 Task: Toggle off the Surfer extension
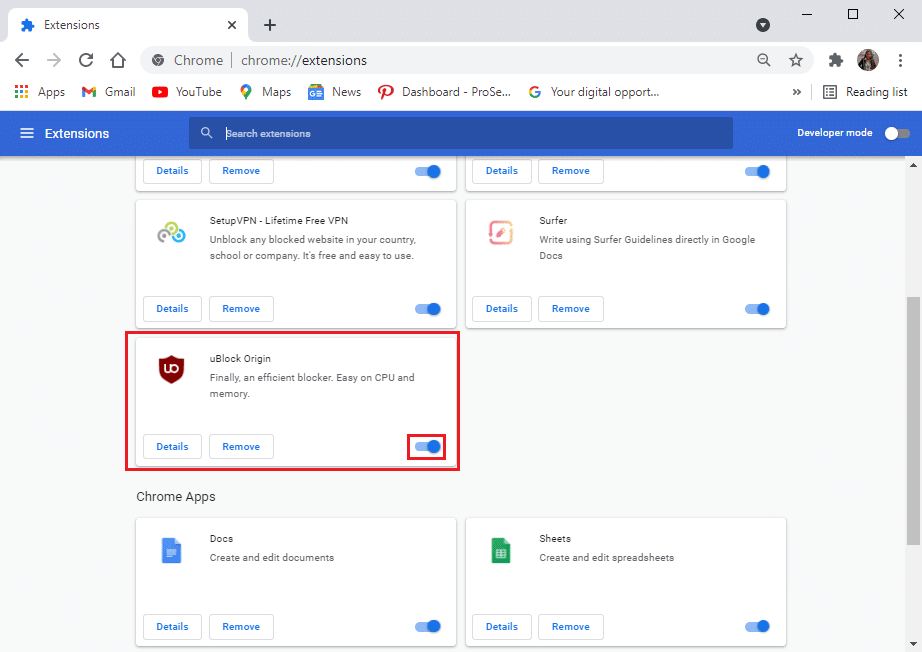[757, 309]
